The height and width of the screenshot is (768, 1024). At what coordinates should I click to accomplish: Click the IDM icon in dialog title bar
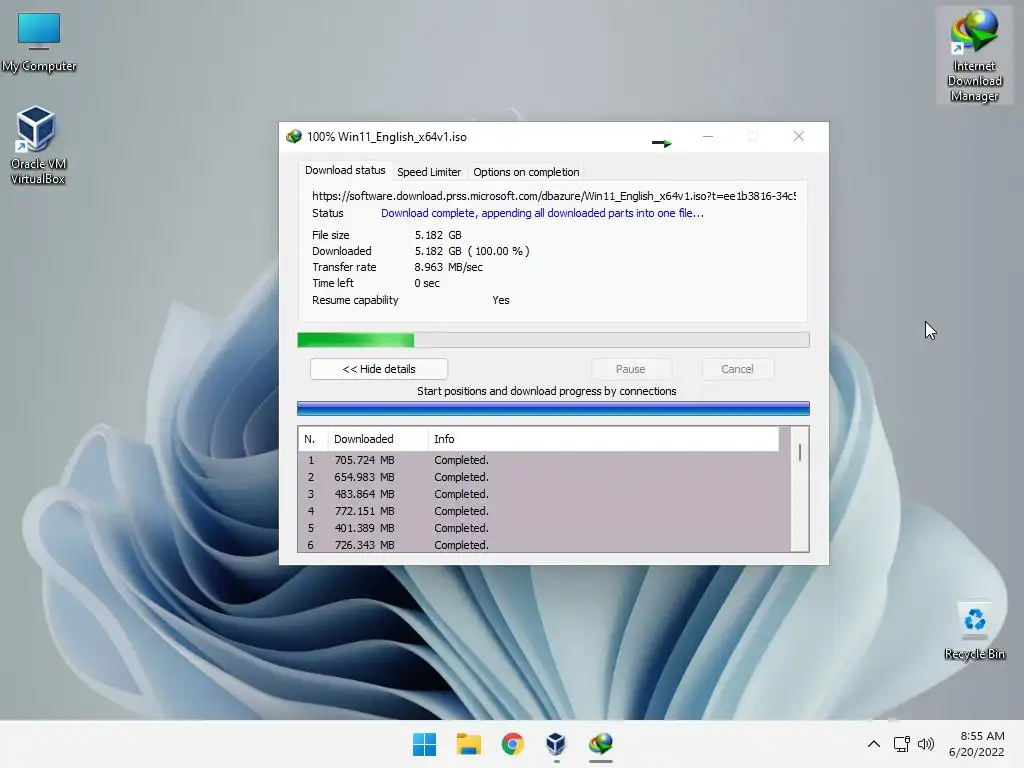pos(294,136)
